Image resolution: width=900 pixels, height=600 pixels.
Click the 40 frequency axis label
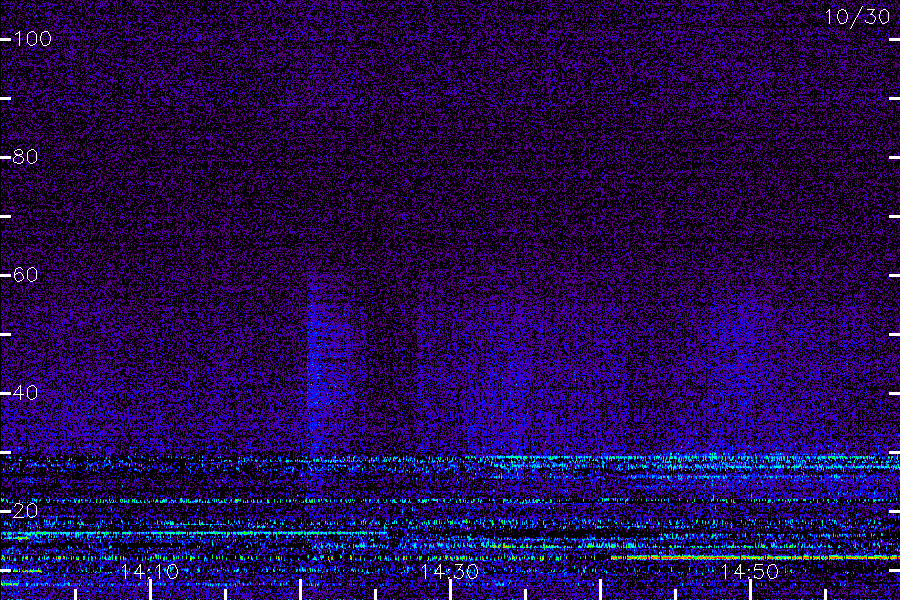coord(25,393)
